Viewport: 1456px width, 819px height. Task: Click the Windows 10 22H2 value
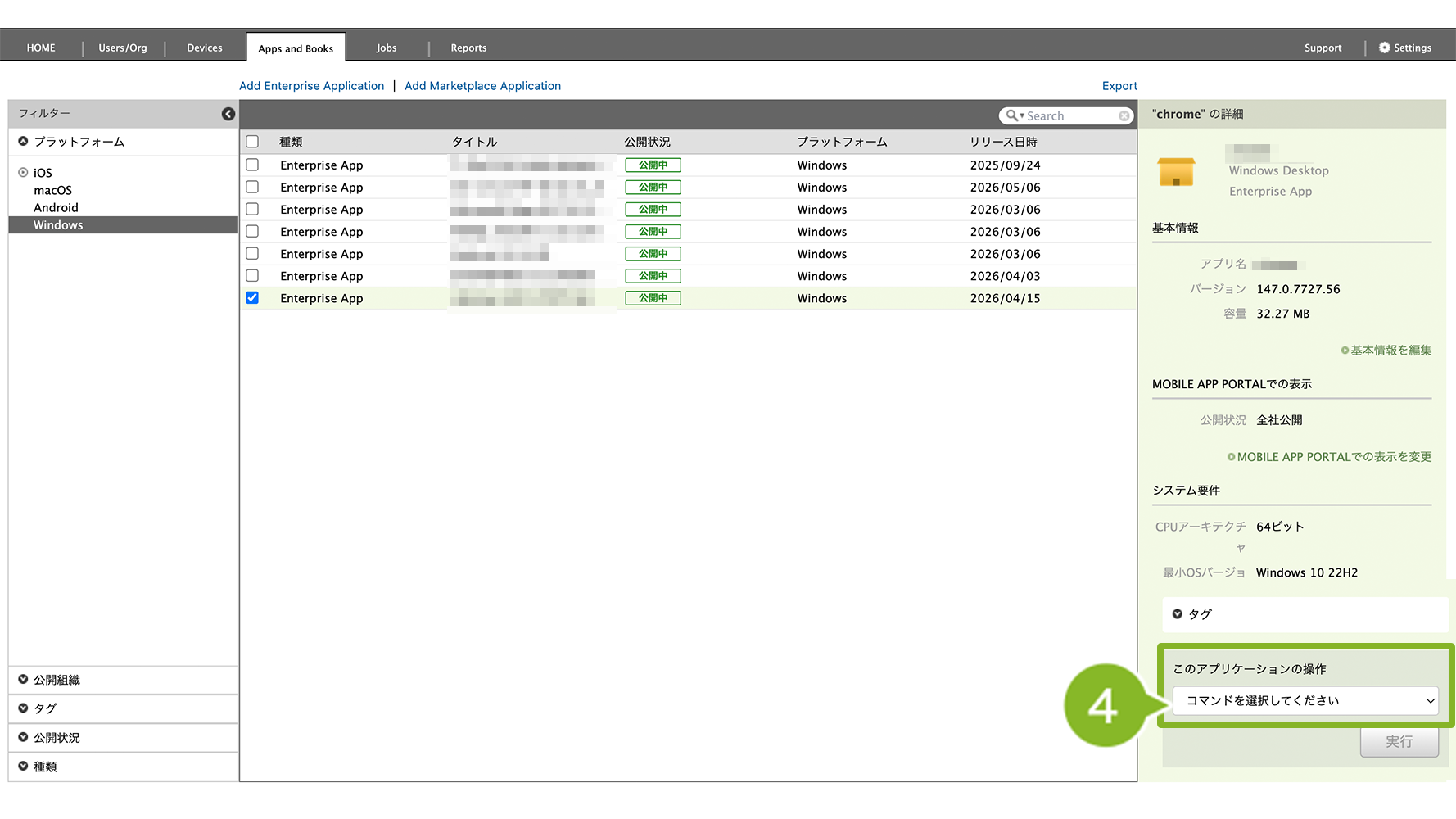pyautogui.click(x=1306, y=572)
